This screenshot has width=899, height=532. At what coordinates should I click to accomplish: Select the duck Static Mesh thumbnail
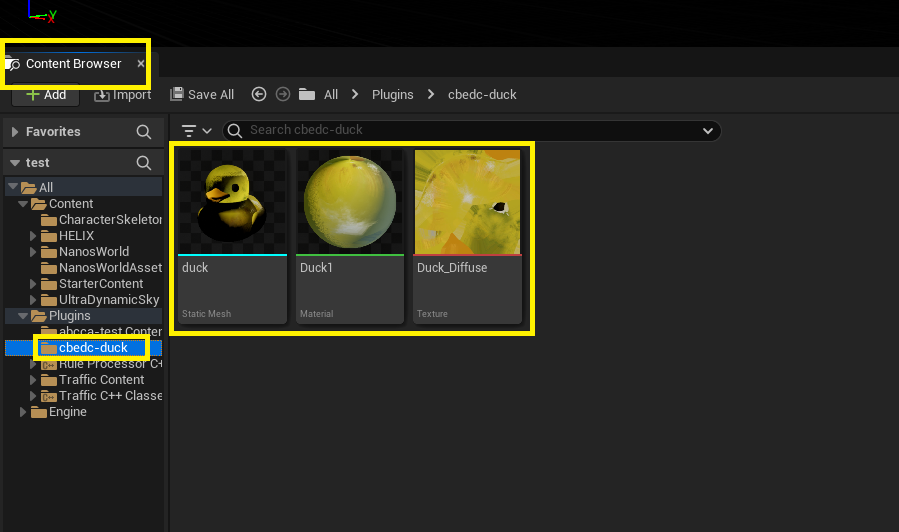tap(232, 200)
